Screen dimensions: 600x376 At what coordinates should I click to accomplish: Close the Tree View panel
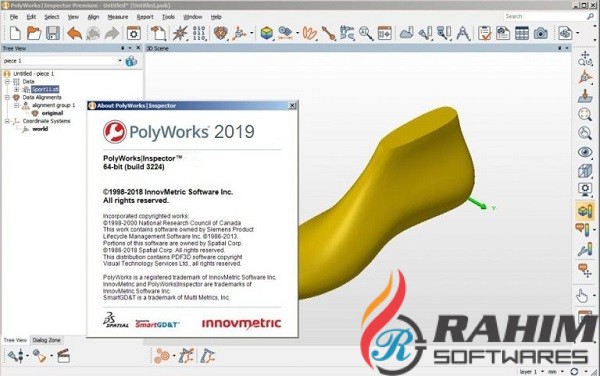click(138, 48)
